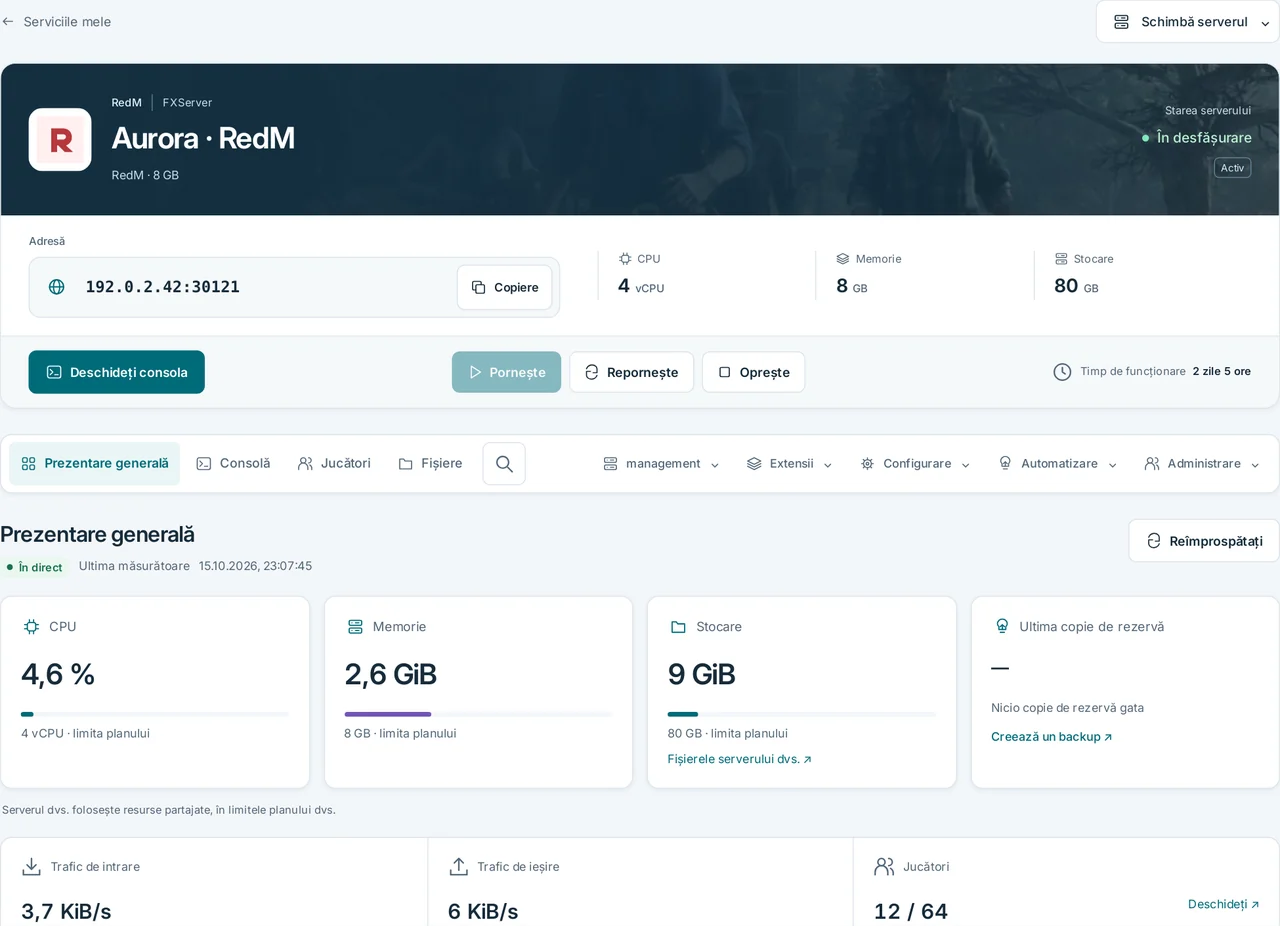Click the Copiere button for the address
Screen dimensions: 1280x926
click(x=505, y=288)
